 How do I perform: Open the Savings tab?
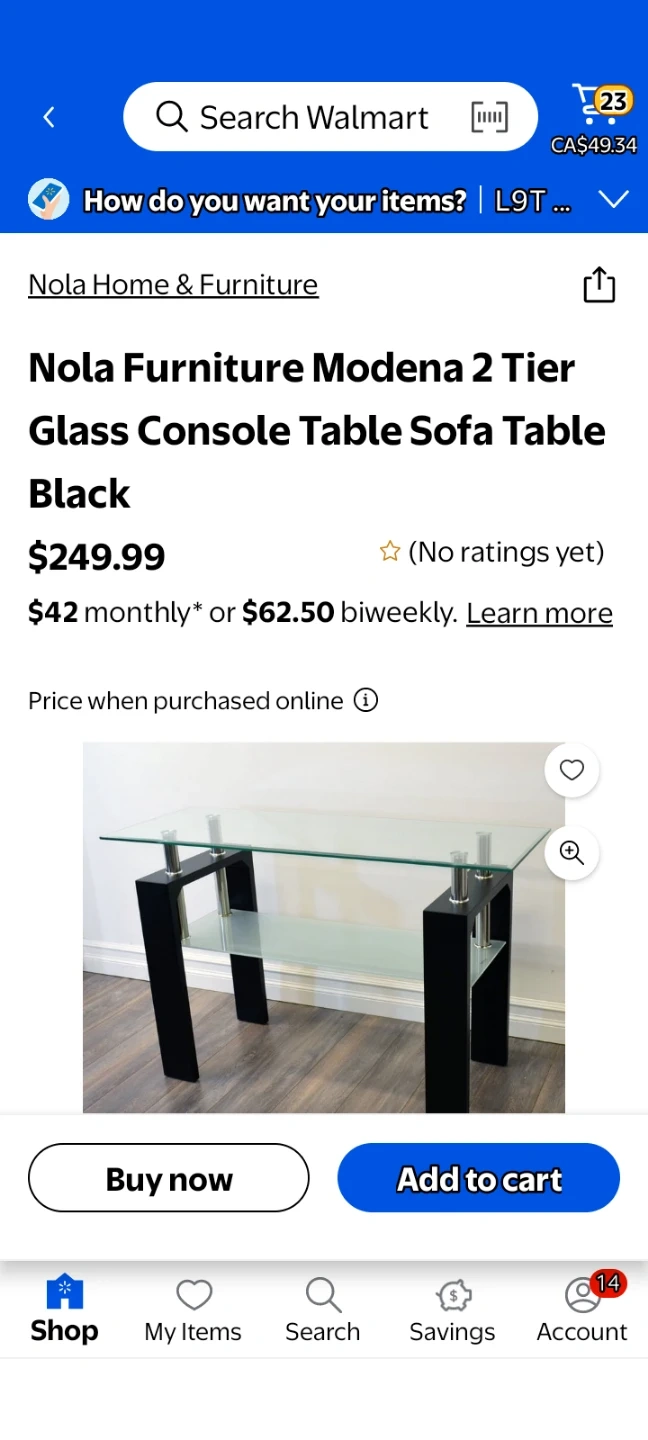(x=452, y=1310)
